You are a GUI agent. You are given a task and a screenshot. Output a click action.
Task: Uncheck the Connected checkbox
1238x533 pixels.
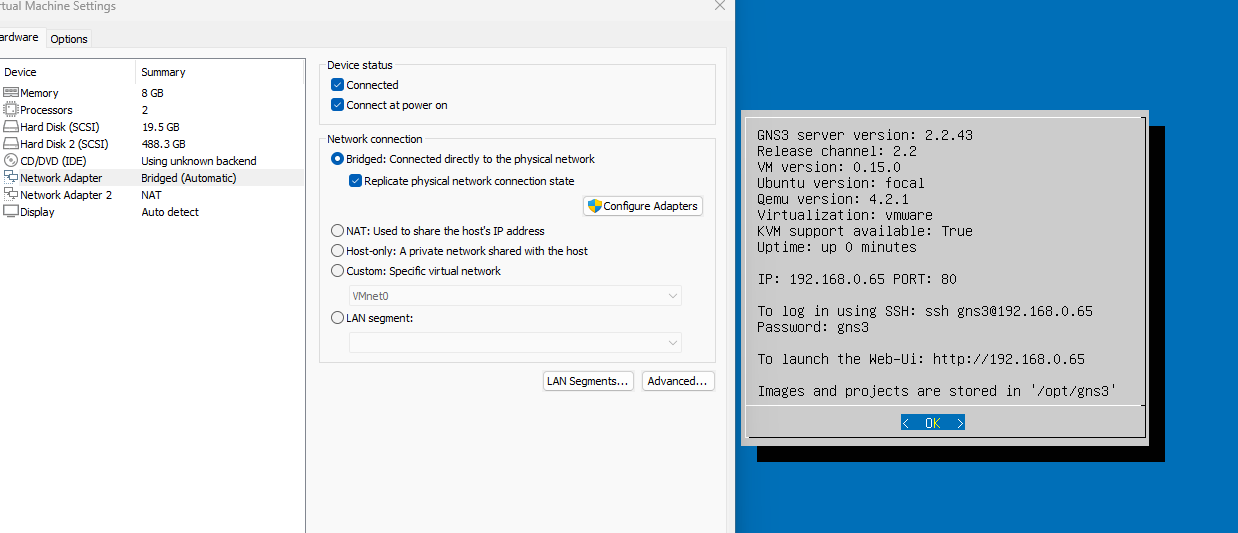click(x=338, y=85)
